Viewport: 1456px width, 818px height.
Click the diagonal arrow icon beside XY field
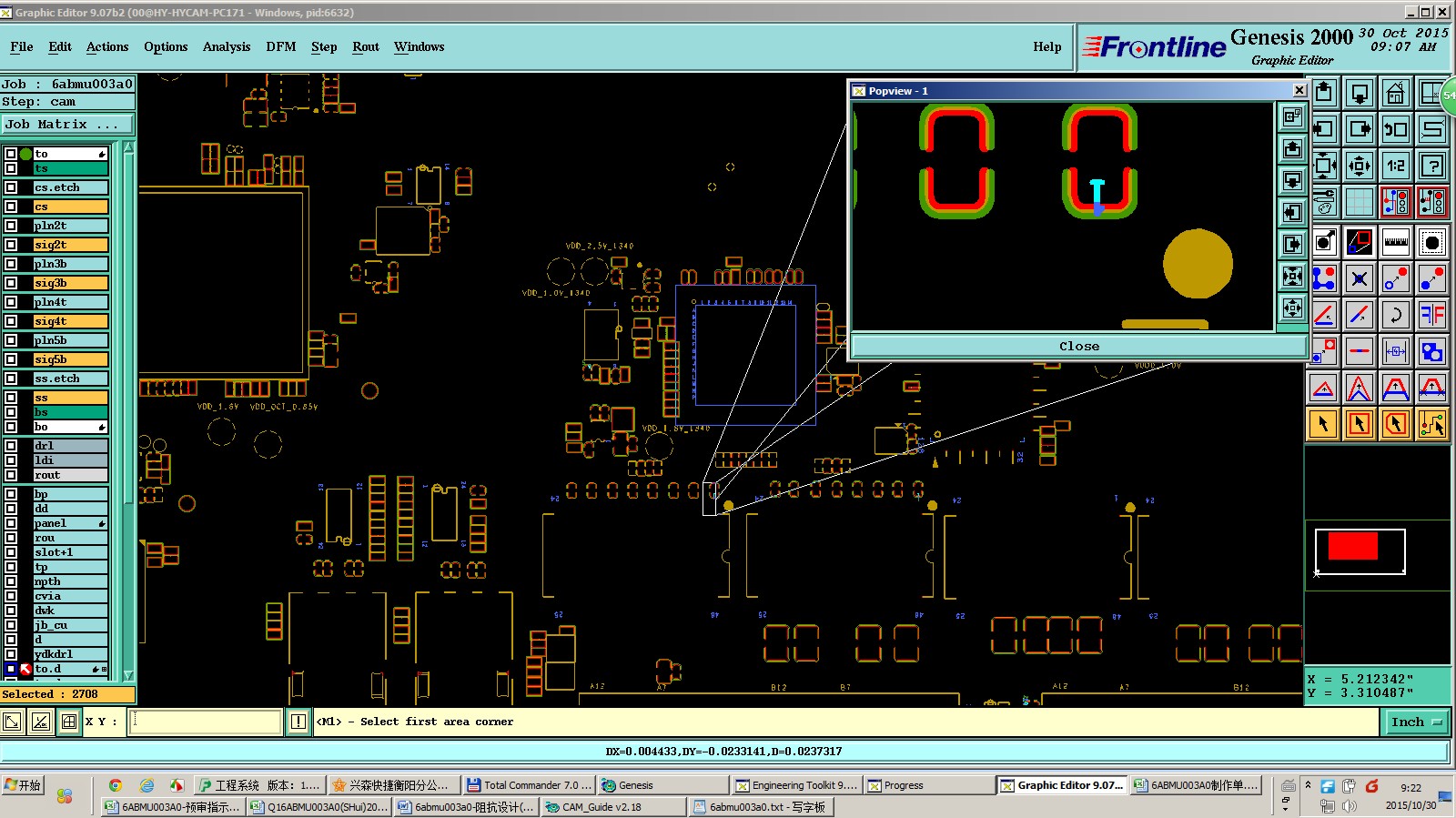[12, 722]
